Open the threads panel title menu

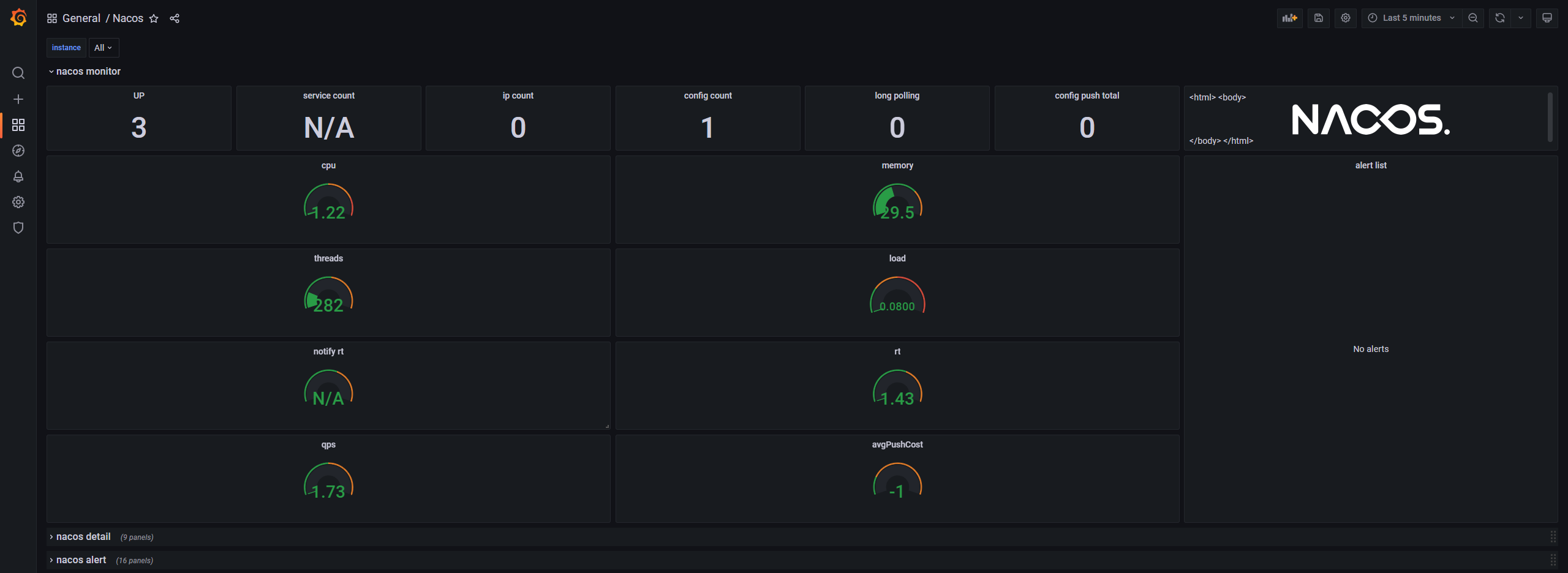coord(328,258)
